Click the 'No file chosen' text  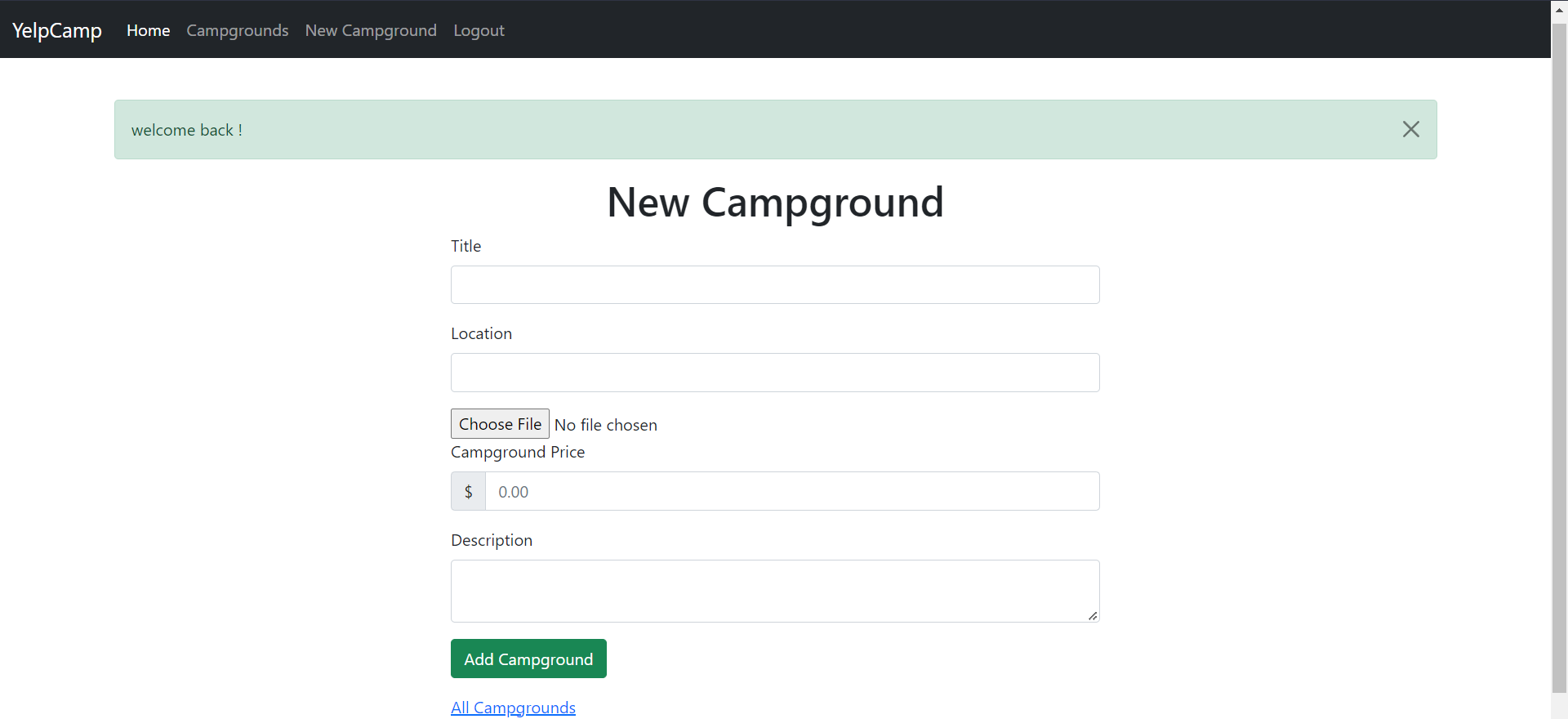pyautogui.click(x=606, y=425)
